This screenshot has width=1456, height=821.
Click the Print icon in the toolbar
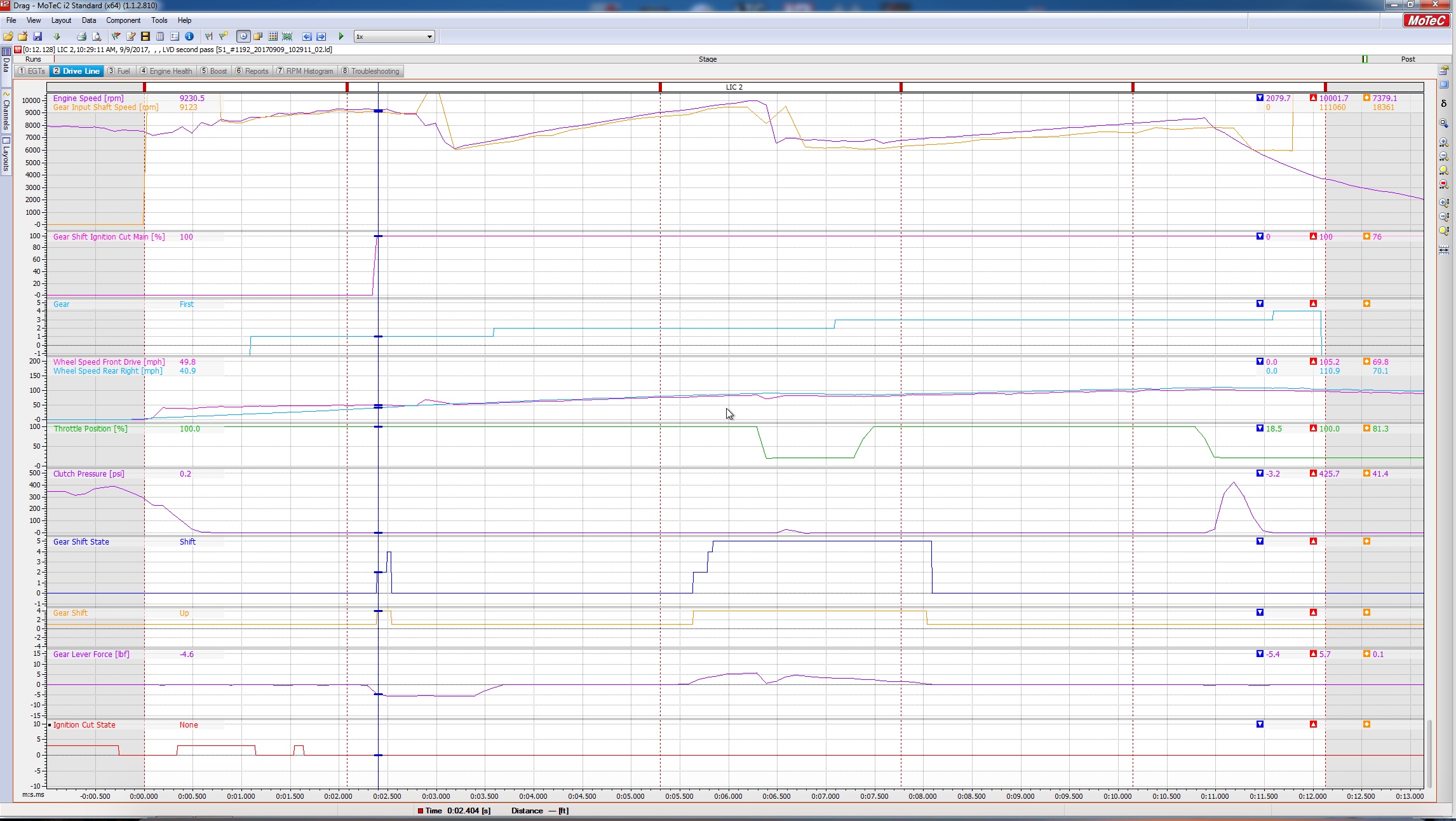pos(81,36)
